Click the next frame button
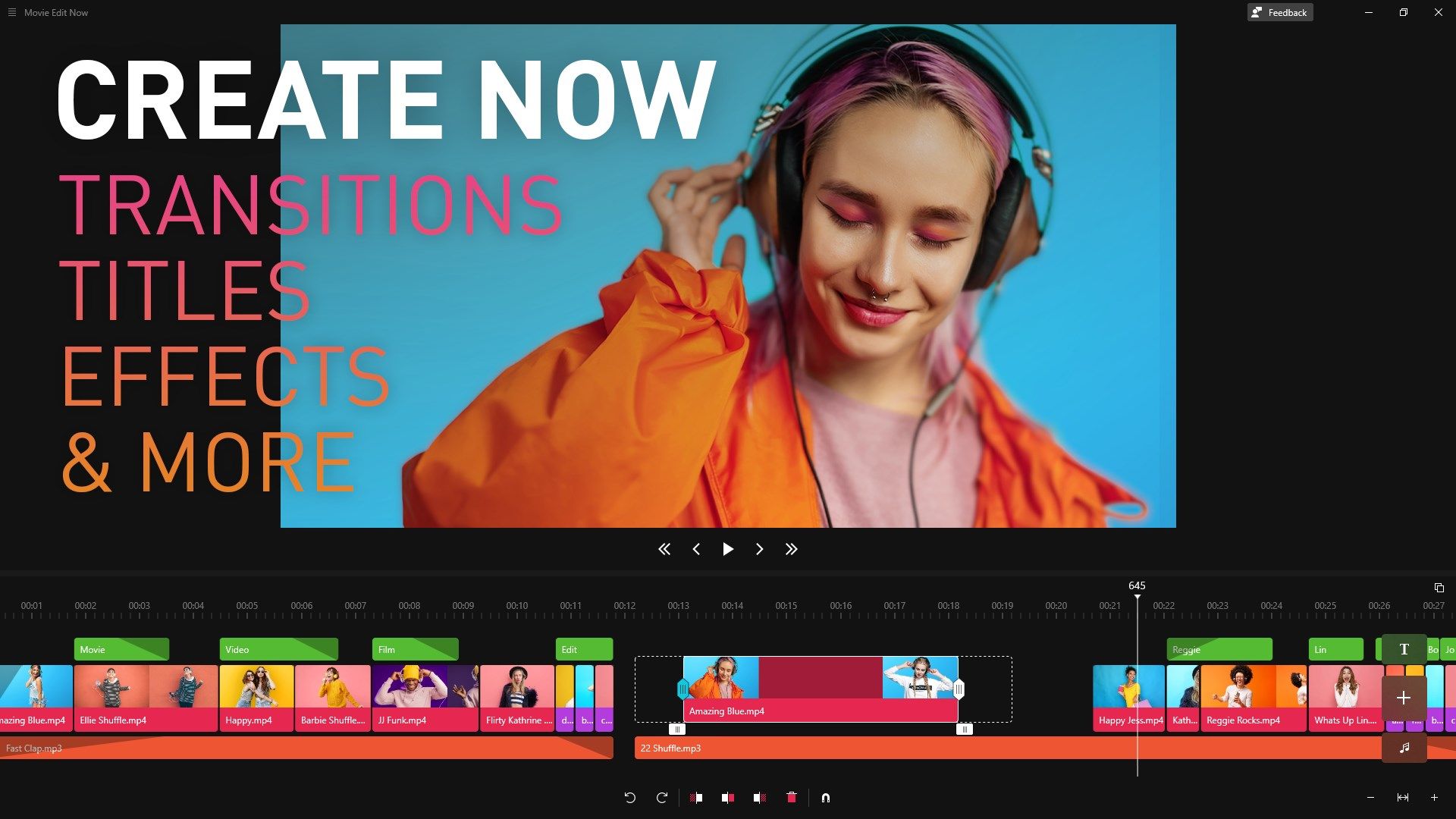This screenshot has height=819, width=1456. (x=760, y=549)
